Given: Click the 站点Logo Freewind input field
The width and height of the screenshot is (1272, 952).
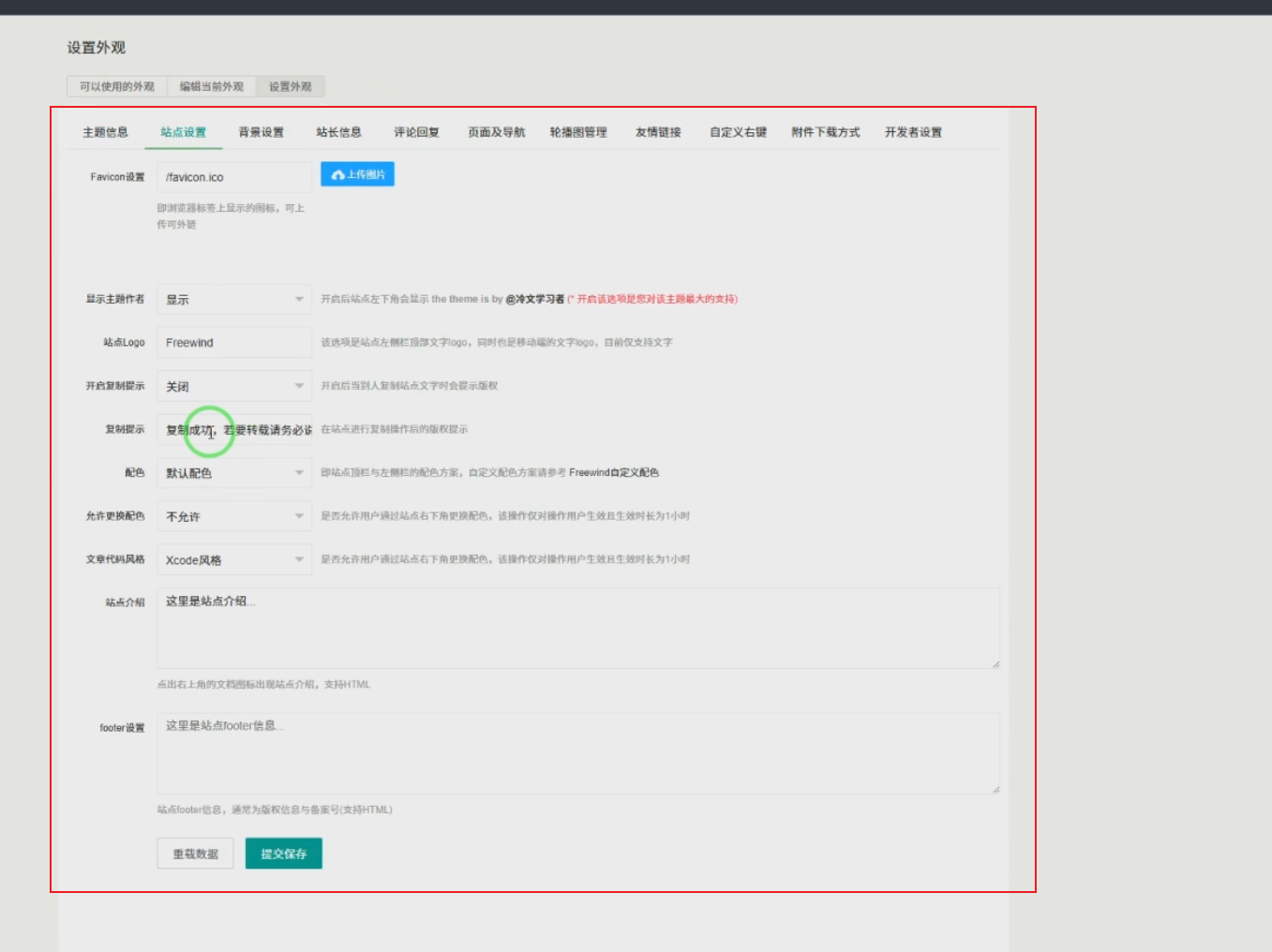Looking at the screenshot, I should point(234,342).
